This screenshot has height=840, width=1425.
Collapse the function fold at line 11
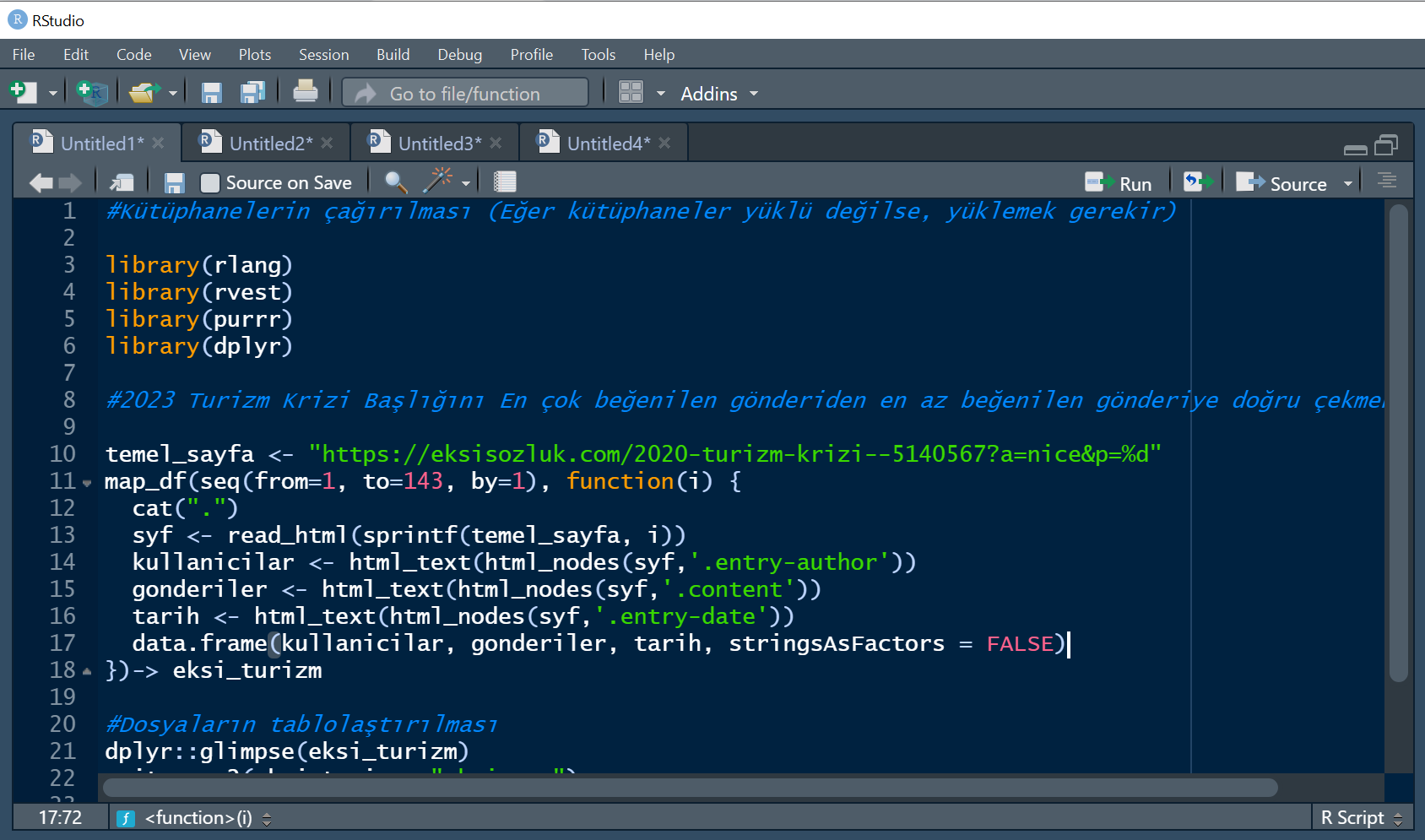click(87, 483)
